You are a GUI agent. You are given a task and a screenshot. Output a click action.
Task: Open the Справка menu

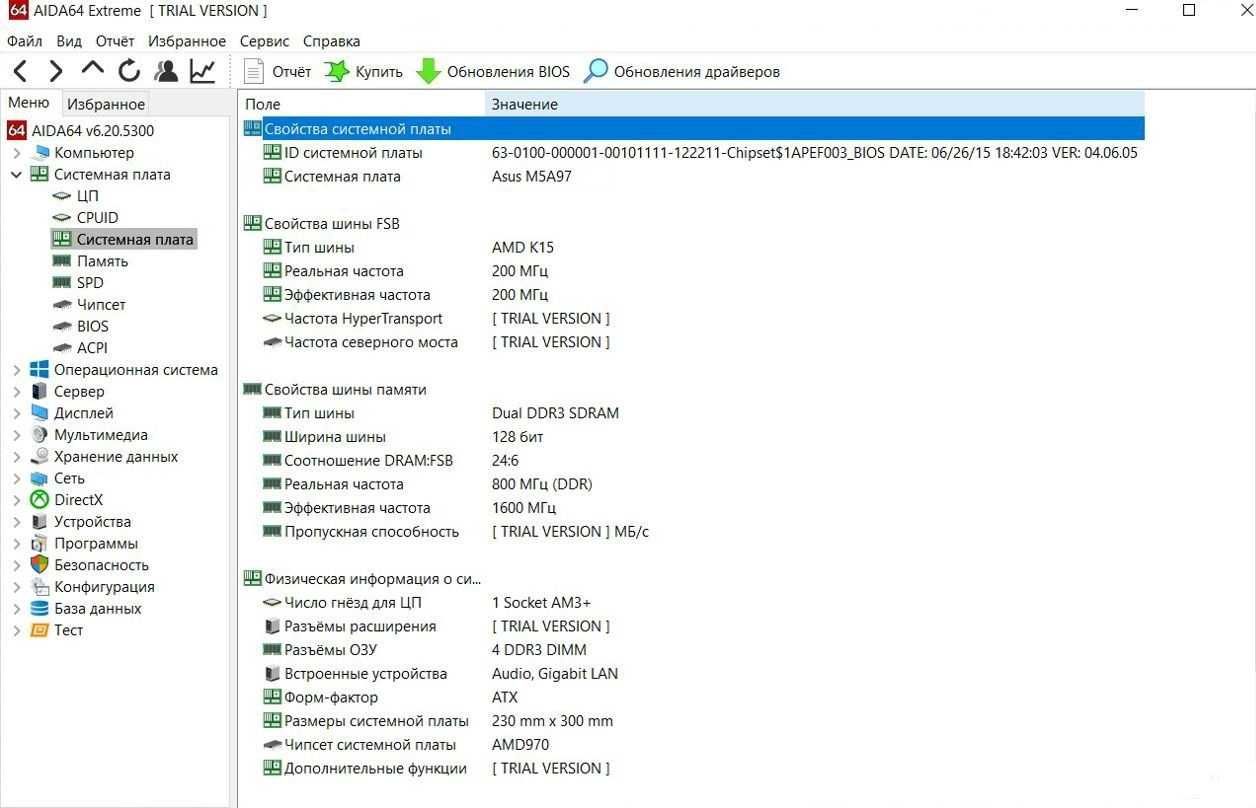pyautogui.click(x=331, y=41)
